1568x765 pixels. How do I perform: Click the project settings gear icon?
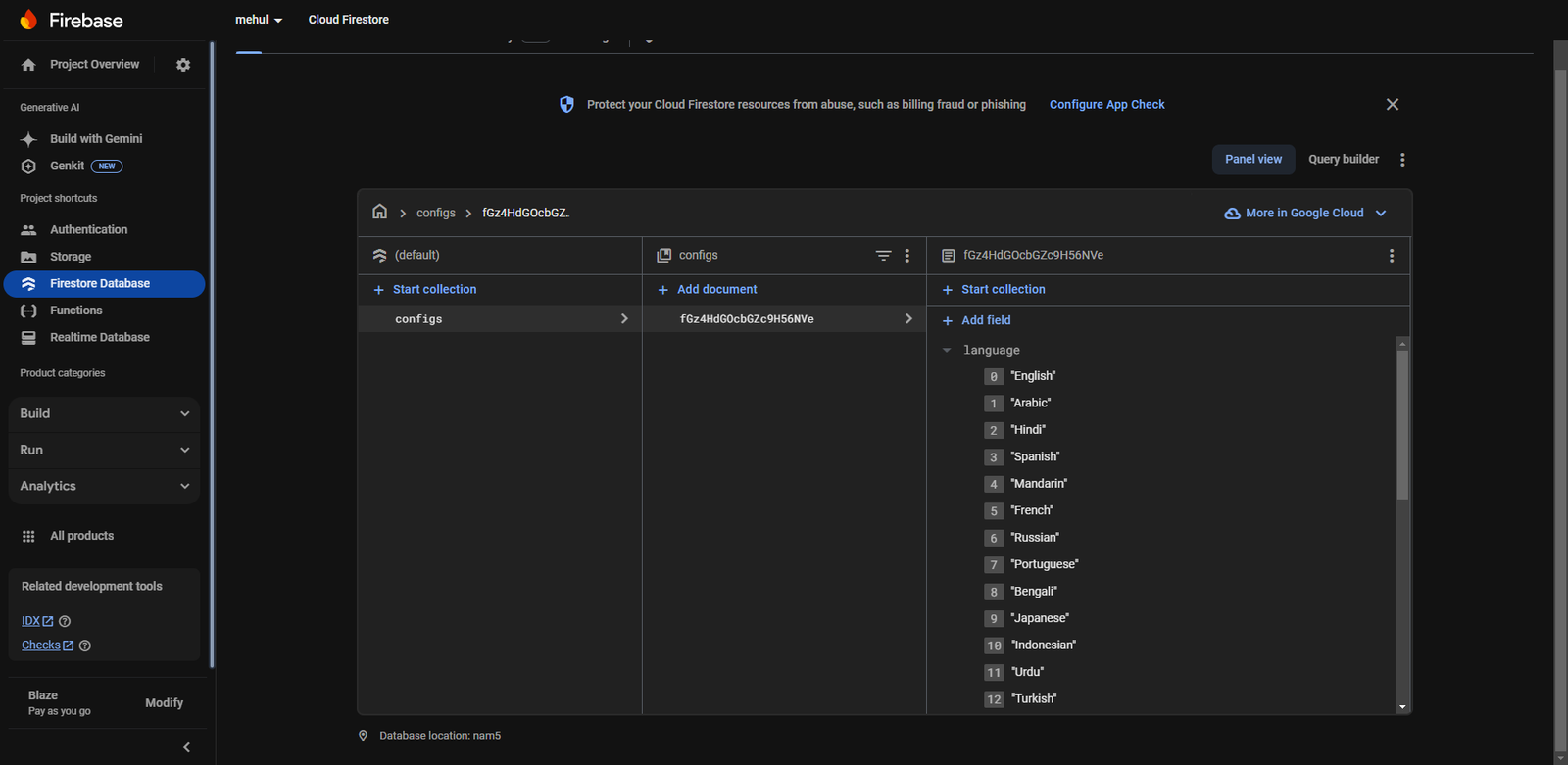coord(183,65)
